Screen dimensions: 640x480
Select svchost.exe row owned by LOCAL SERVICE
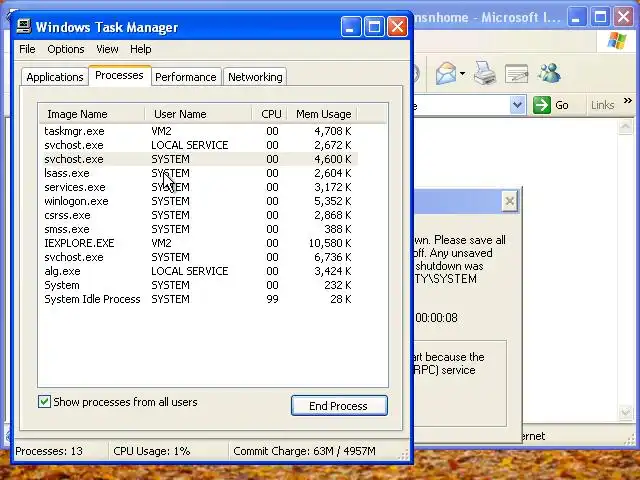click(x=198, y=145)
